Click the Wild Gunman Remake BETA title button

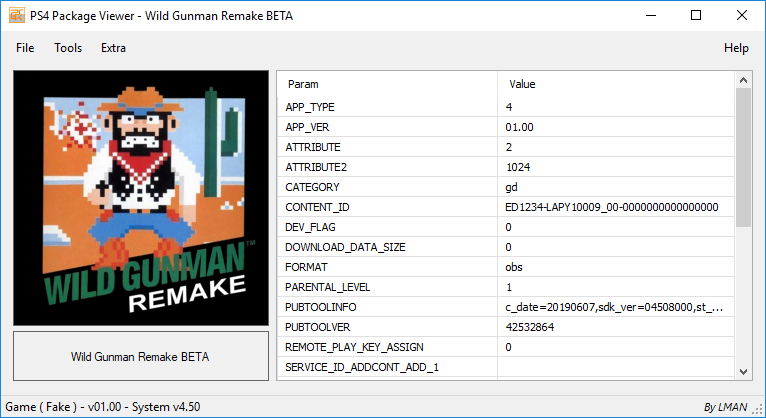tap(141, 356)
